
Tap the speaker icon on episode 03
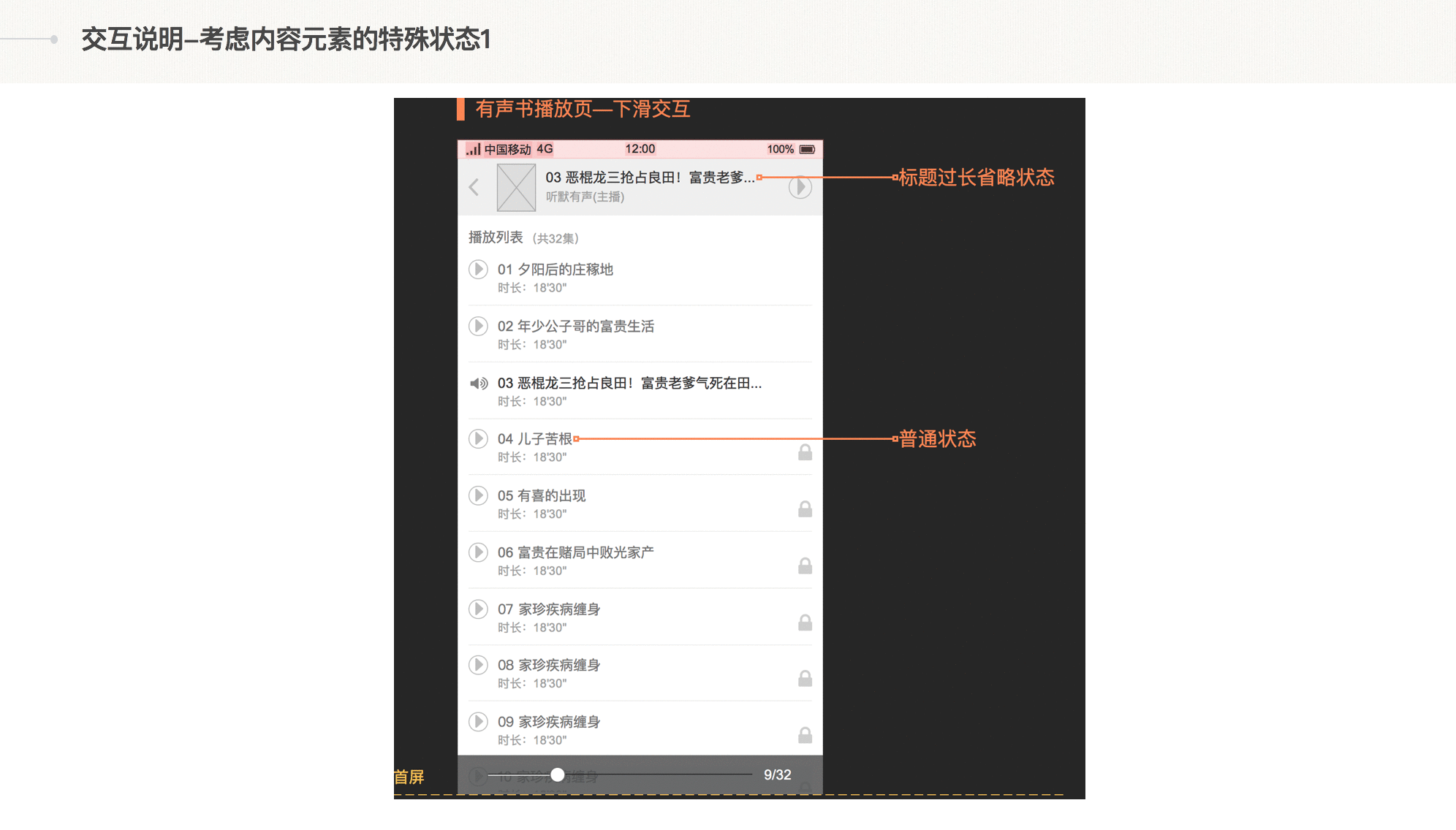479,383
